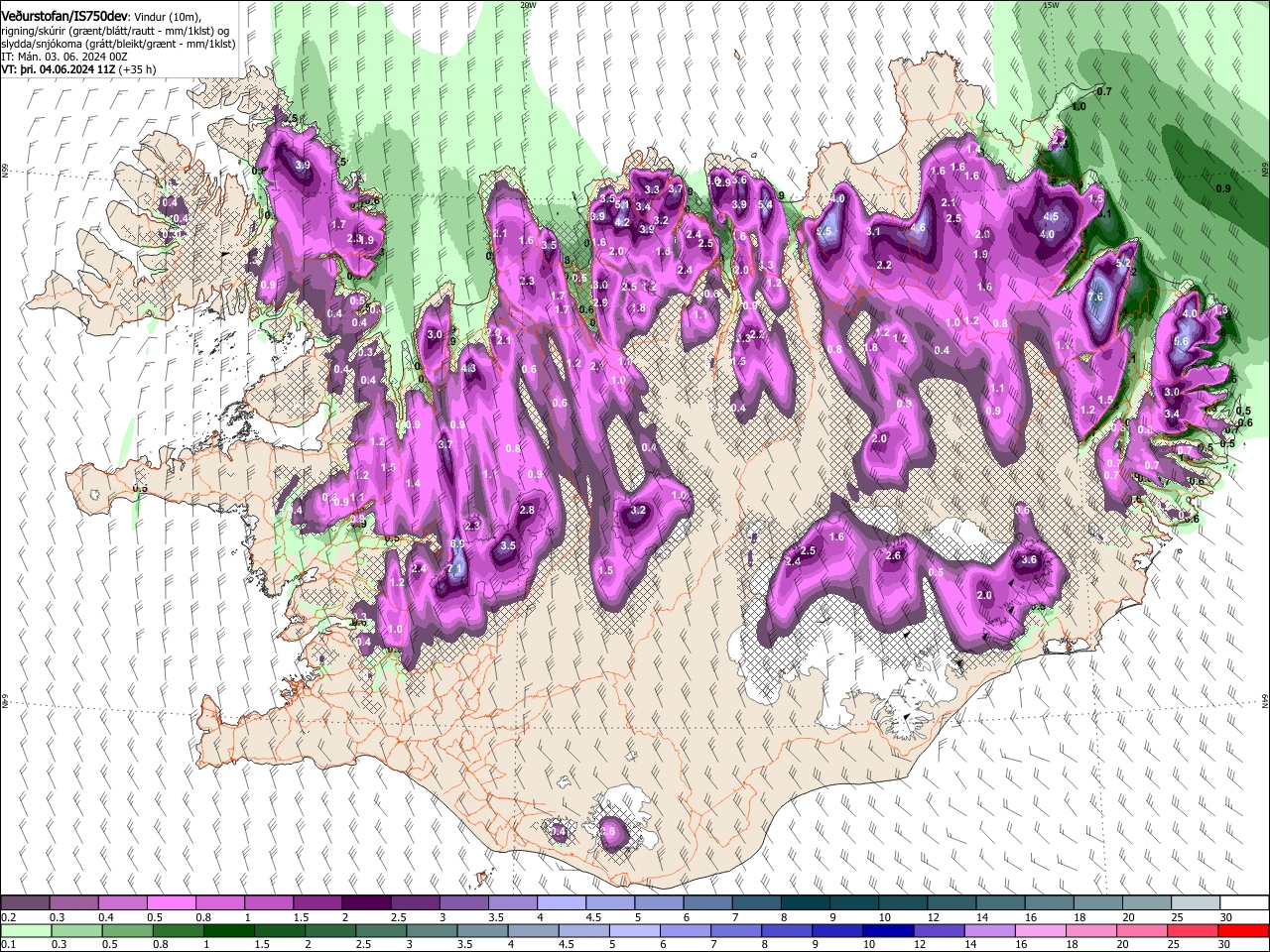Click the 'IT: Mán. 03. 06. 2024 00Z' line
This screenshot has width=1270, height=952.
click(64, 57)
